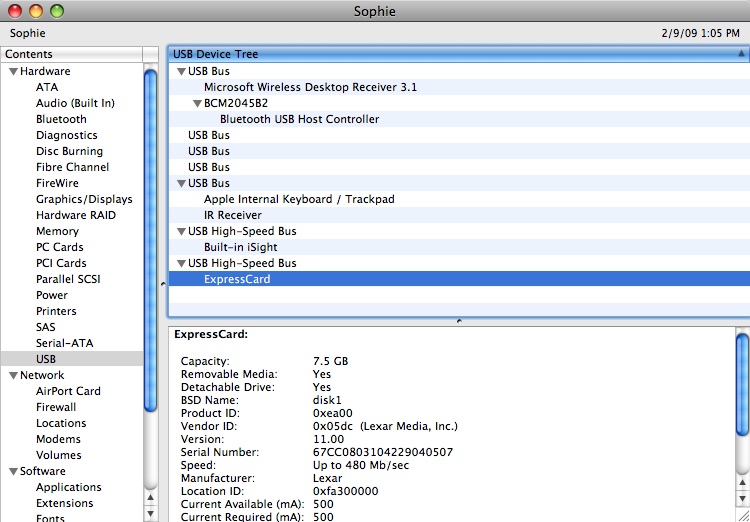Select the ExpressCard device row
Viewport: 750px width, 522px height.
click(x=459, y=279)
